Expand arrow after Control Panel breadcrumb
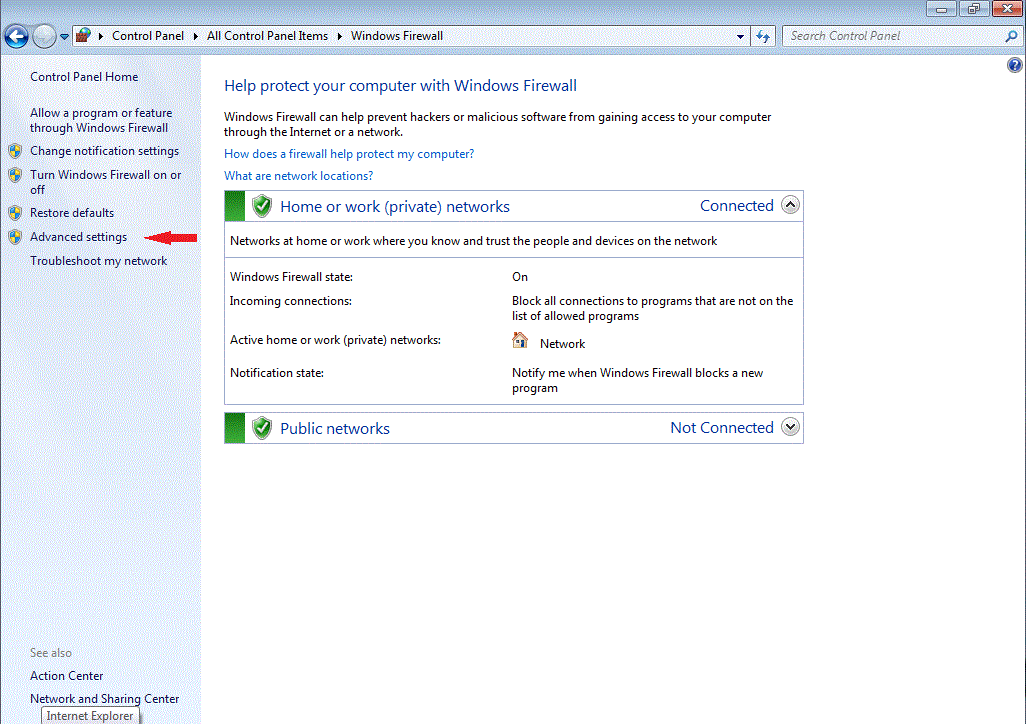 [x=195, y=36]
